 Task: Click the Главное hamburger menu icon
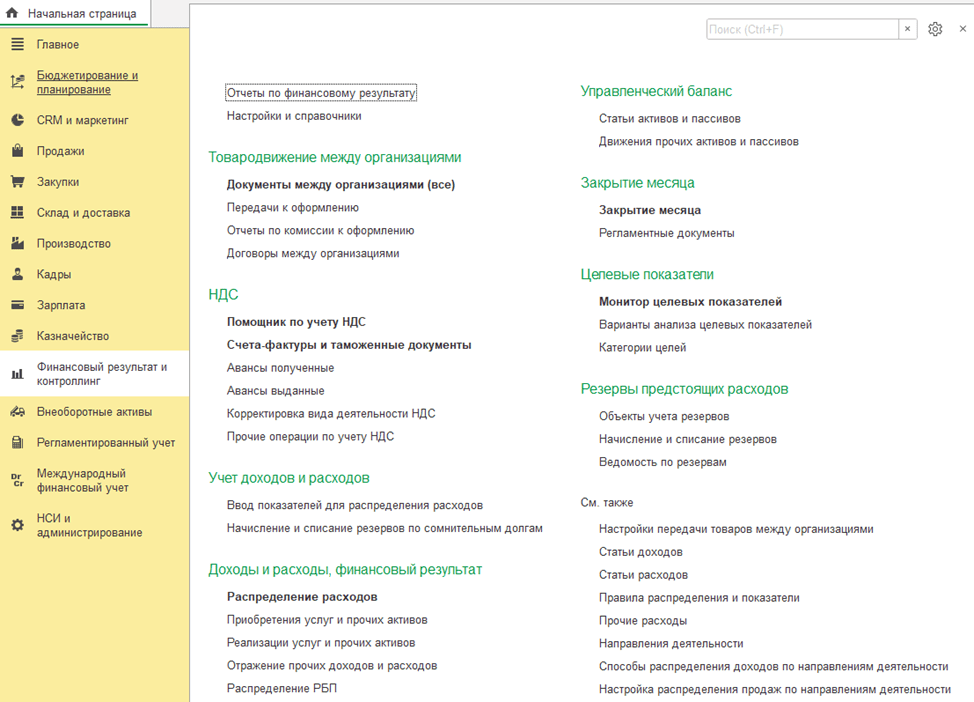(x=17, y=45)
